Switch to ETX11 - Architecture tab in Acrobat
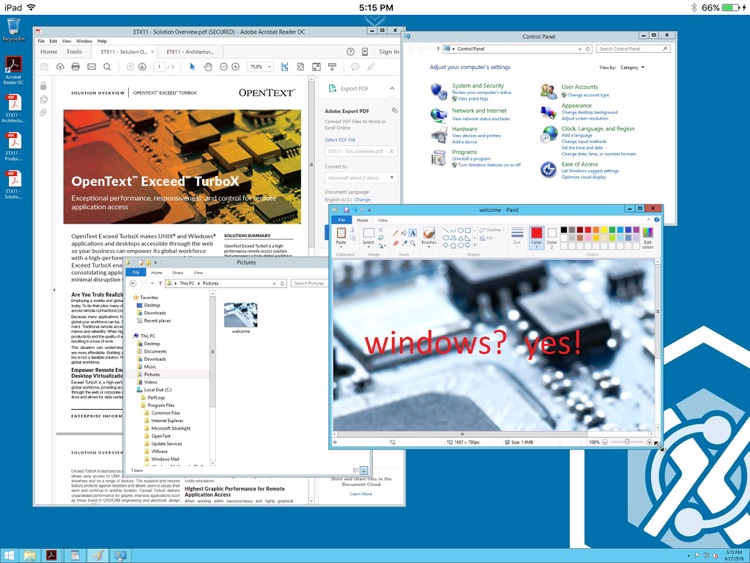 pos(187,52)
